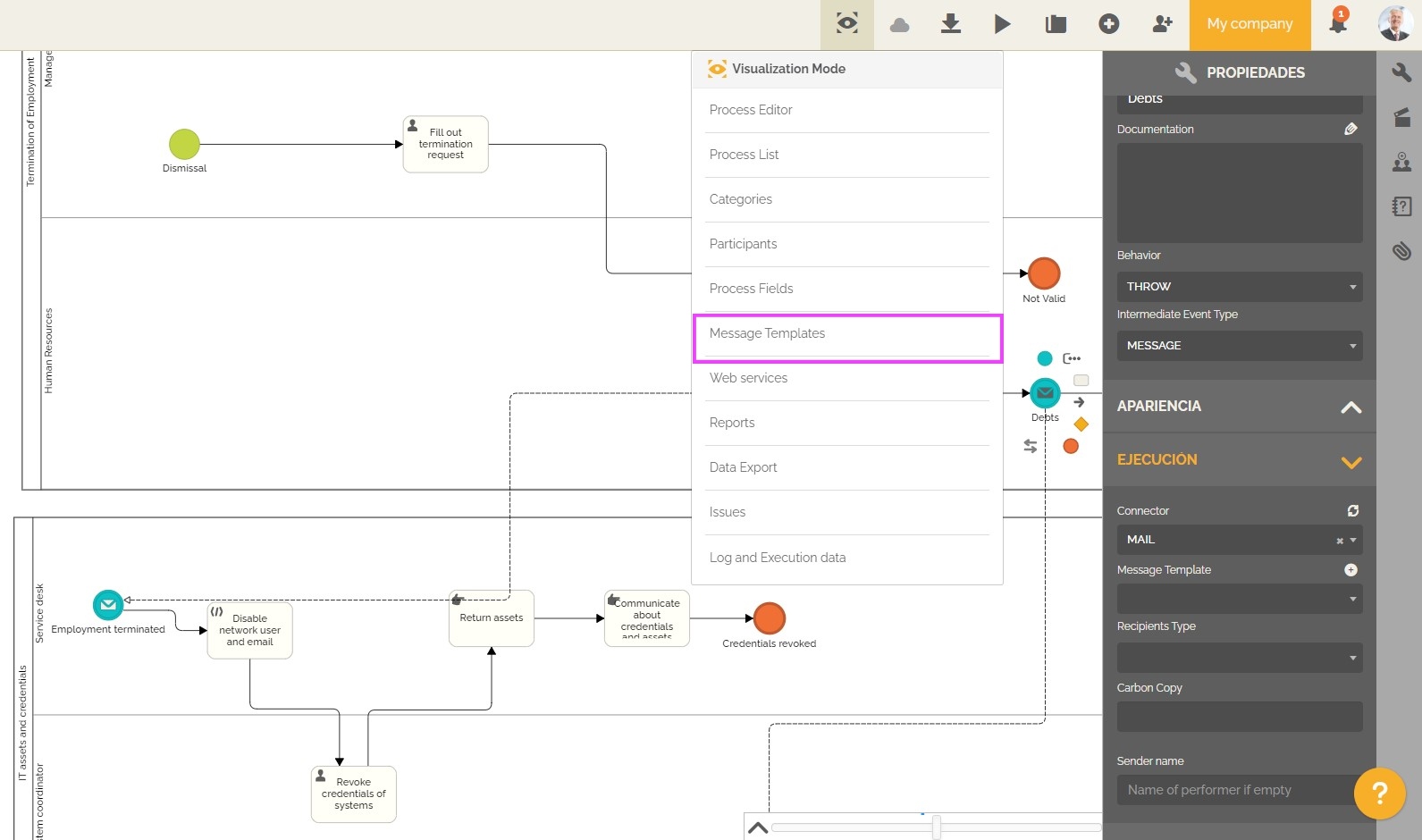
Task: Select Employment terminated message event
Action: (108, 605)
